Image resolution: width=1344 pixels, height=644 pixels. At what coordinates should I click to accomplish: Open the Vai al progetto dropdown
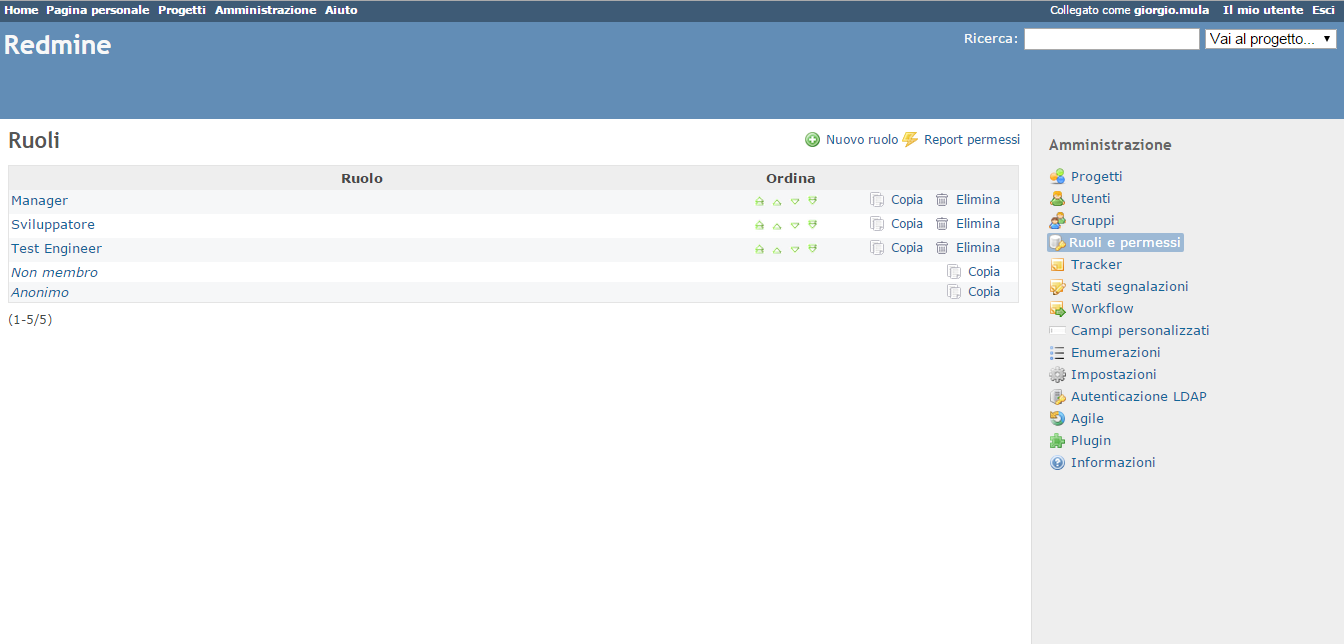[1270, 39]
